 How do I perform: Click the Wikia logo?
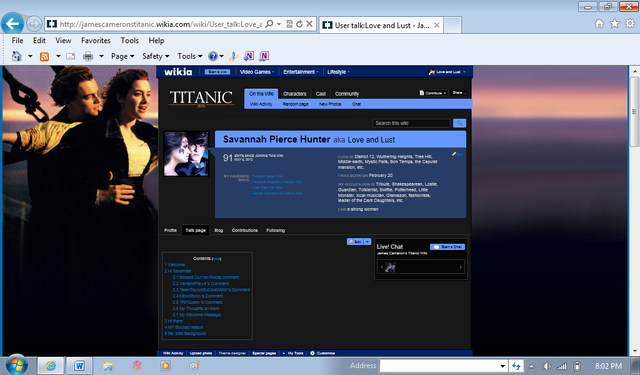click(x=178, y=72)
